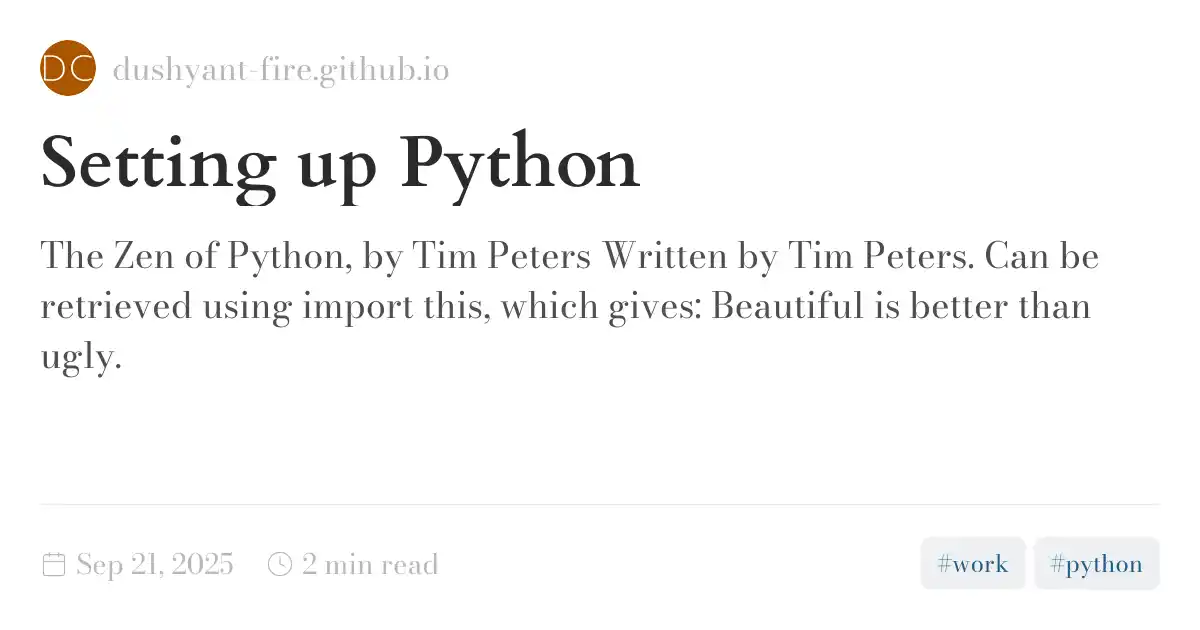Click "Beautiful is better than" in description
The image size is (1200, 630).
[x=900, y=307]
